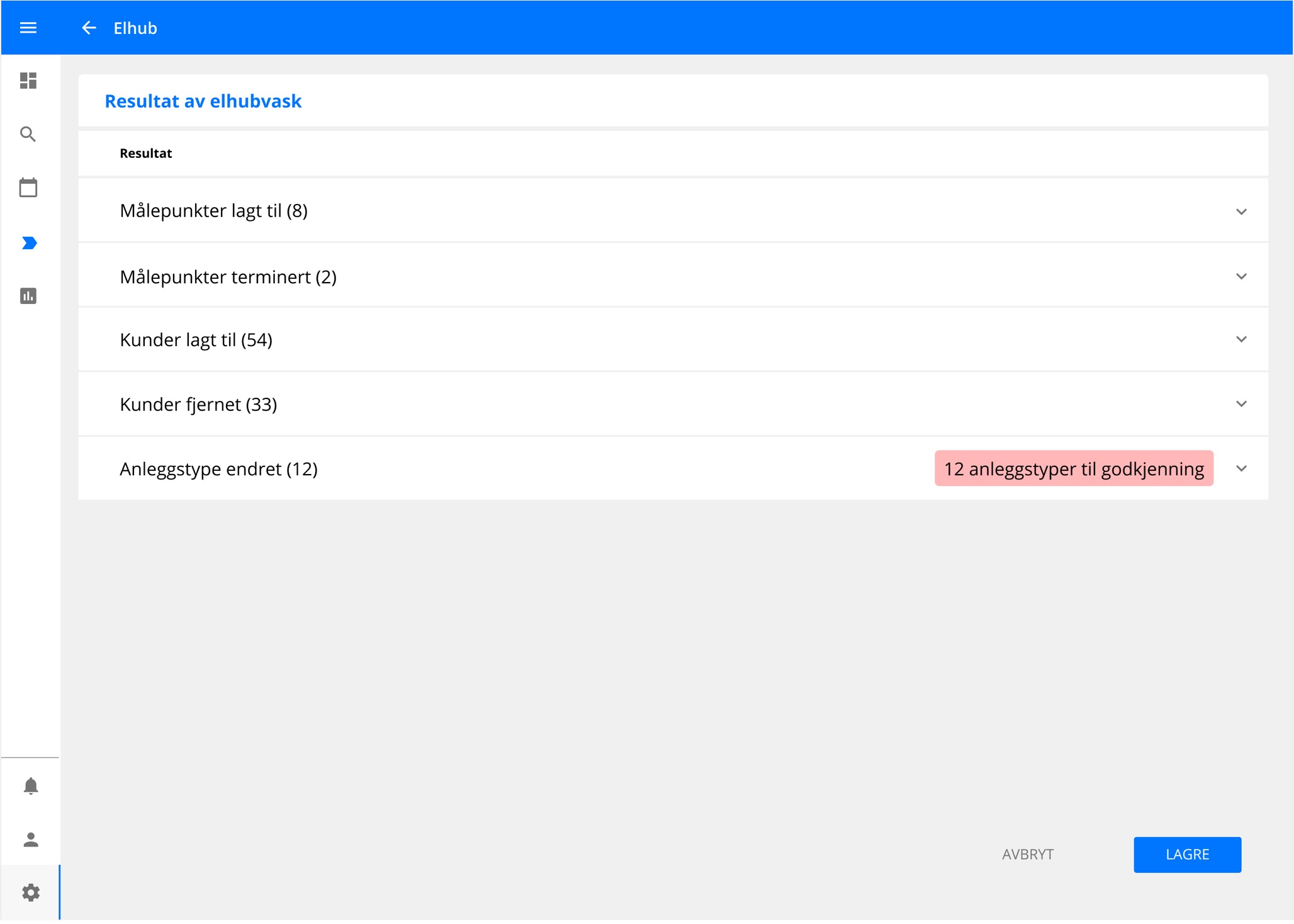
Task: Open the search icon in sidebar
Action: [x=28, y=134]
